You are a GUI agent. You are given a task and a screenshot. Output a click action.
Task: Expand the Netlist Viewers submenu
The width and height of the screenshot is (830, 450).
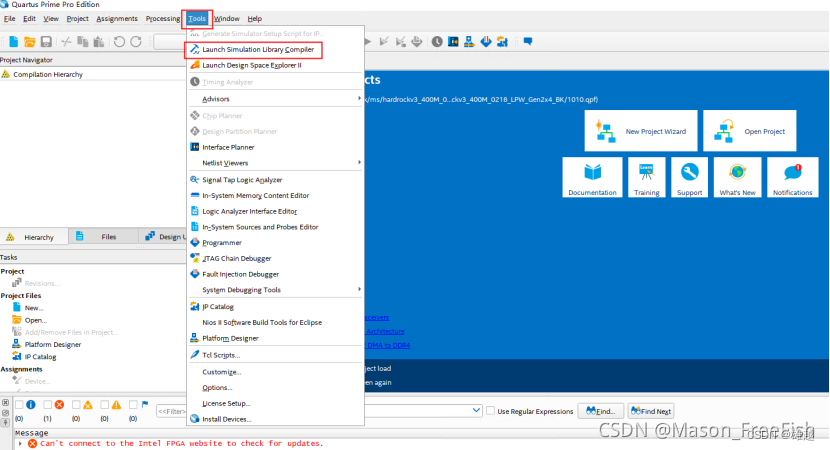[275, 163]
